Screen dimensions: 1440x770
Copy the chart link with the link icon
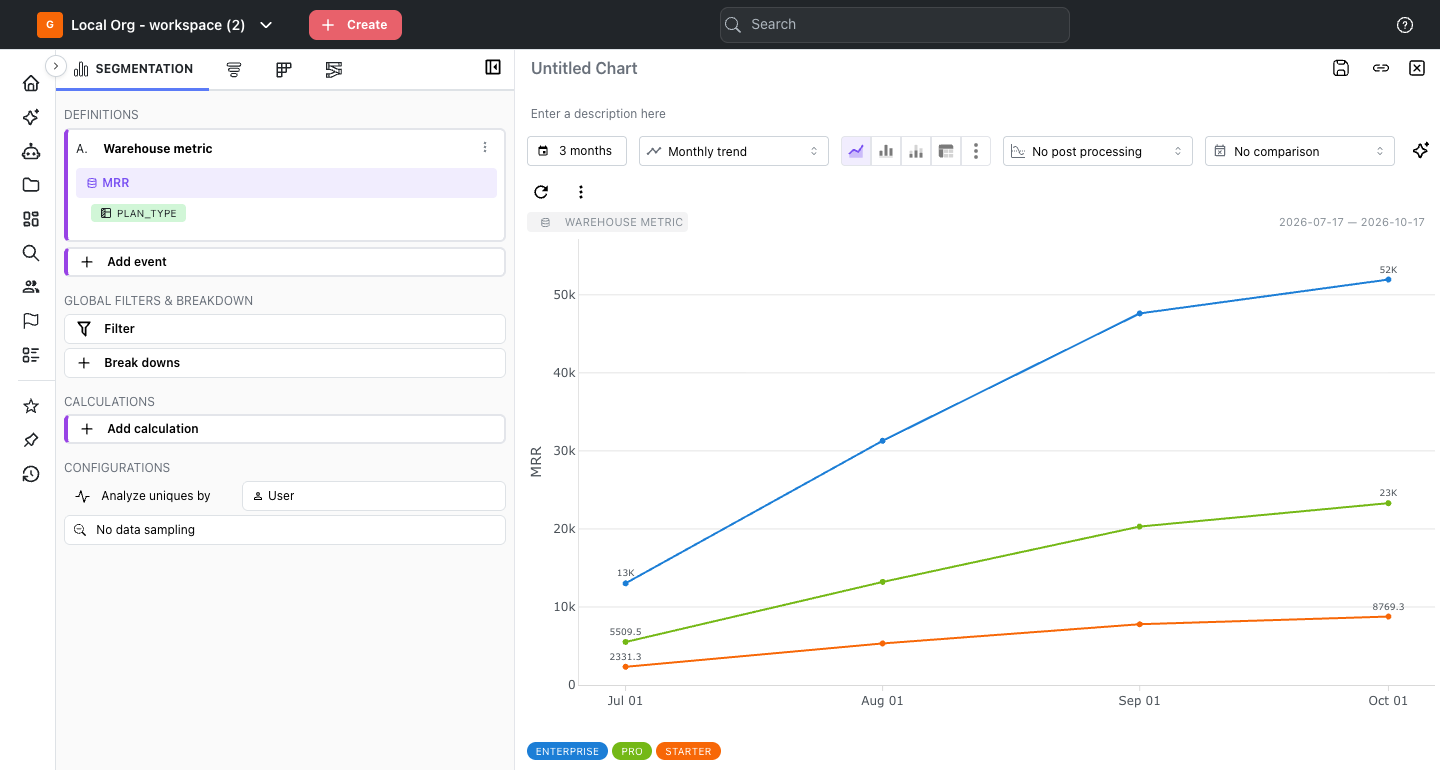[x=1380, y=68]
